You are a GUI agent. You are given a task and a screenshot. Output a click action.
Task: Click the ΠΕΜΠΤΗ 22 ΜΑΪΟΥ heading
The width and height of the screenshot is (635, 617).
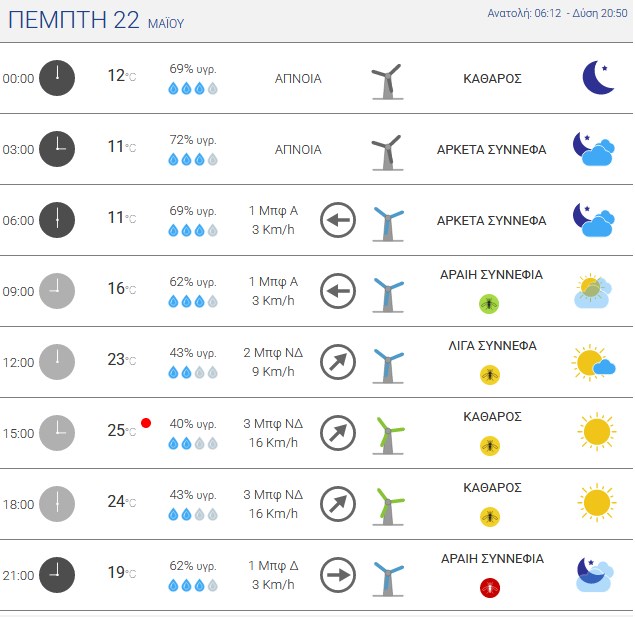(x=96, y=20)
